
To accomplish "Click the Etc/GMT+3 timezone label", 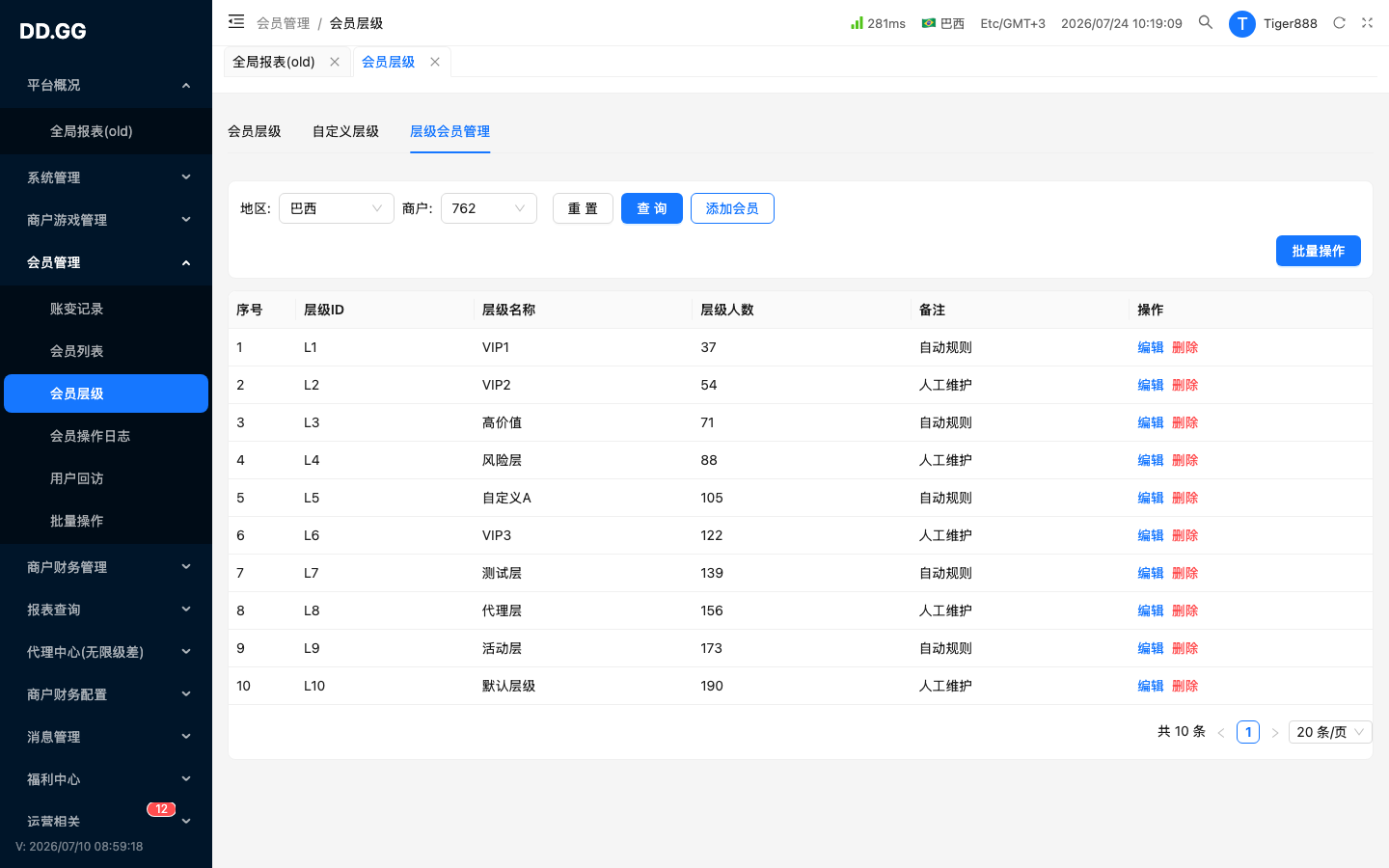I will tap(1013, 23).
